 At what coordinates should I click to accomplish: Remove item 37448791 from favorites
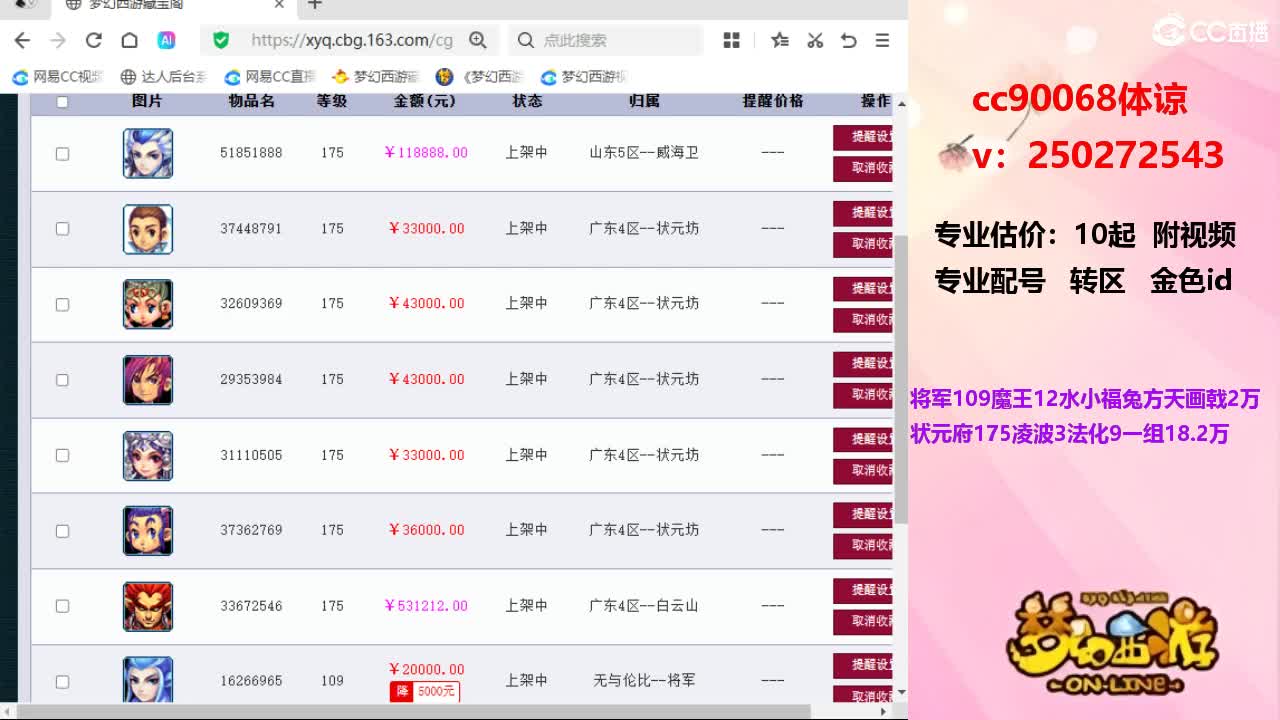(x=862, y=244)
